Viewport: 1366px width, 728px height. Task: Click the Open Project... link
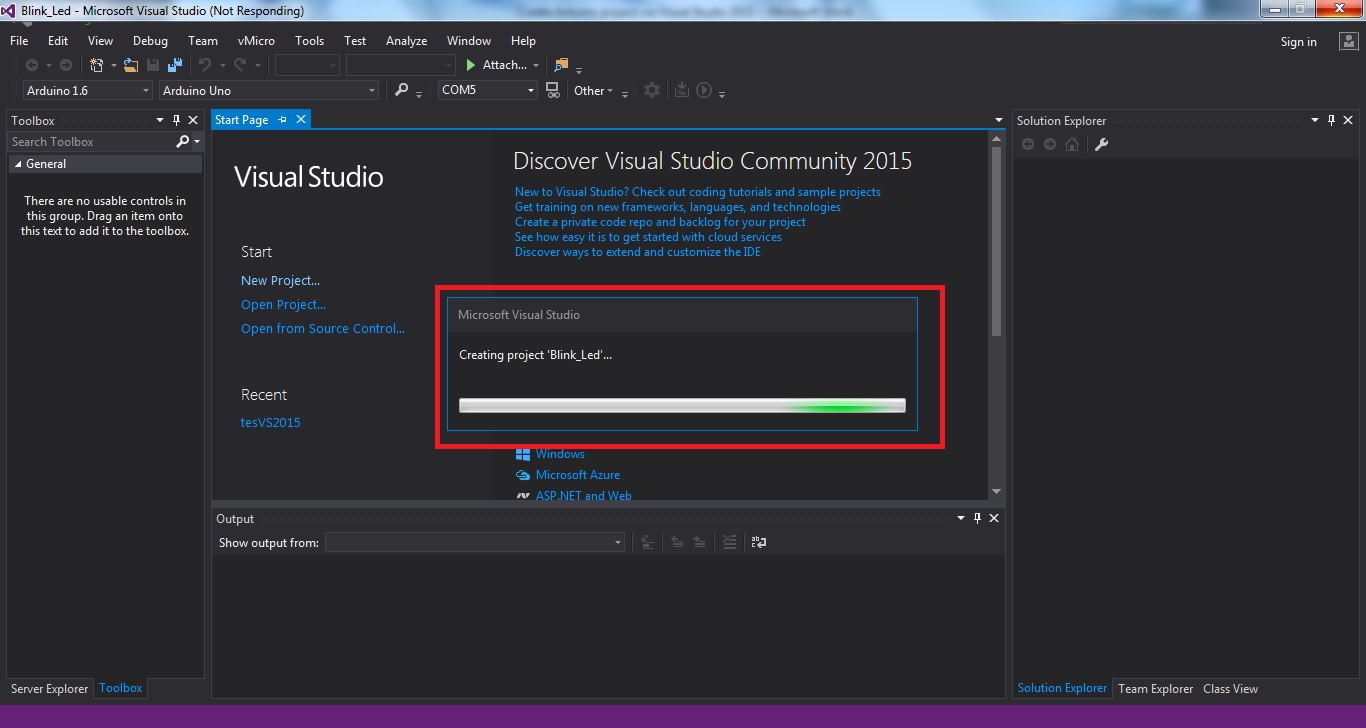[x=283, y=305]
